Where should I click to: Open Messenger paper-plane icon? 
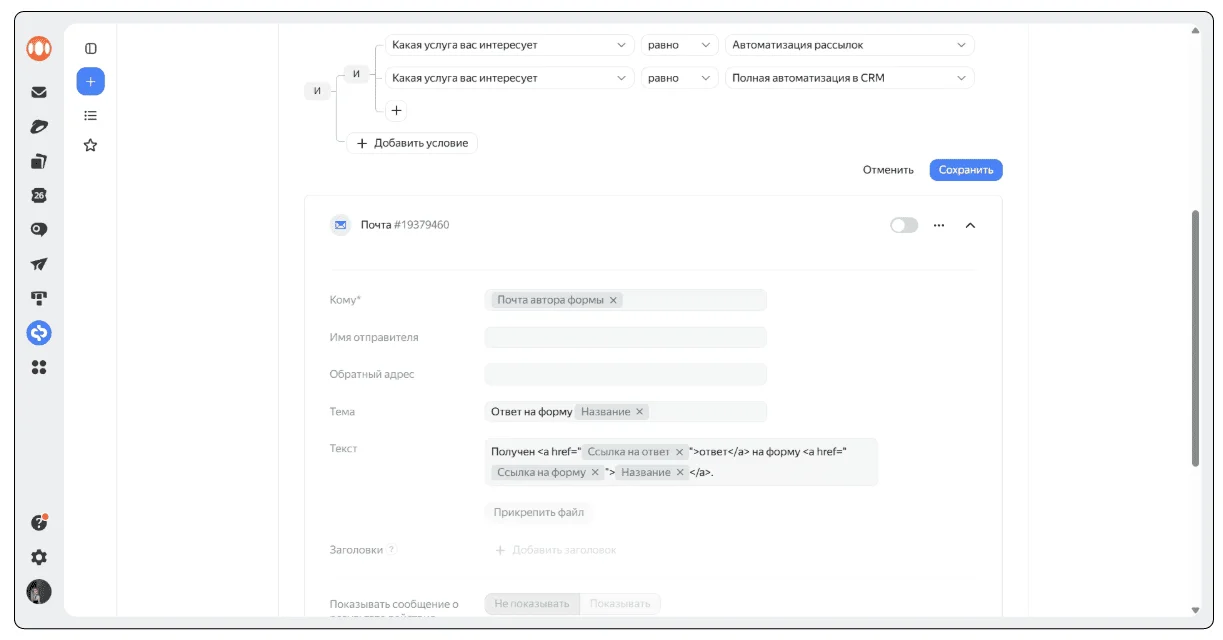pos(39,264)
